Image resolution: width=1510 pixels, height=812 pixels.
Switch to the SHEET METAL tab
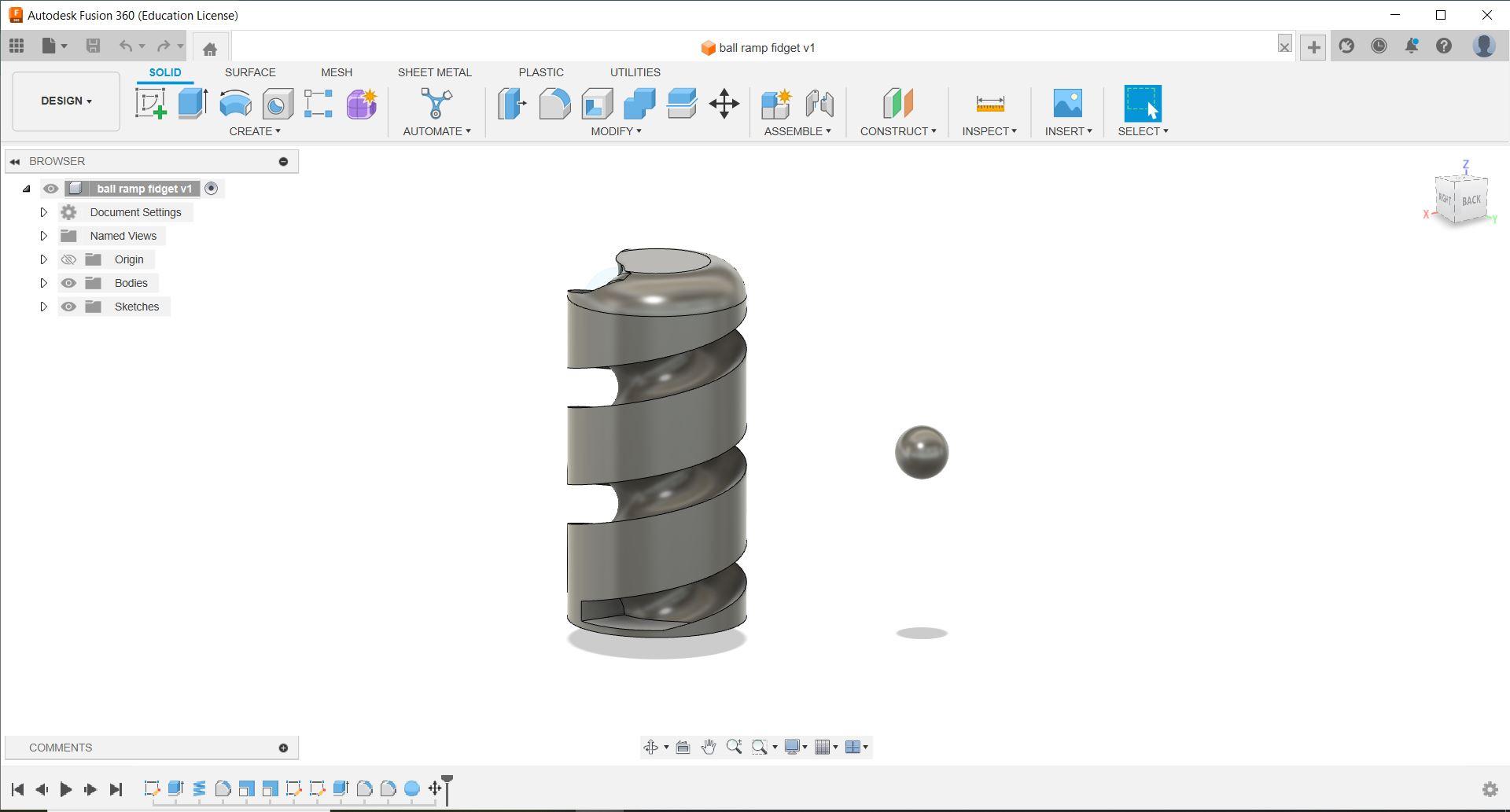coord(435,72)
